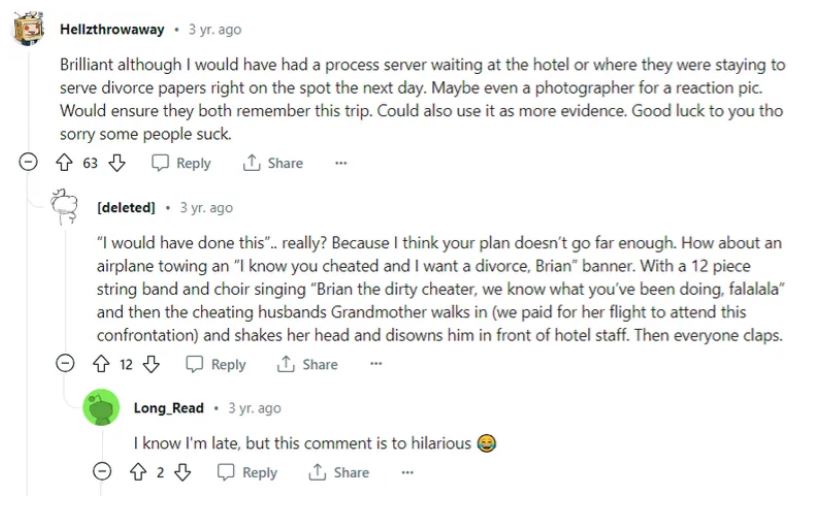Image resolution: width=824 pixels, height=511 pixels.
Task: Share Hellzthrowaway's comment
Action: tap(273, 163)
